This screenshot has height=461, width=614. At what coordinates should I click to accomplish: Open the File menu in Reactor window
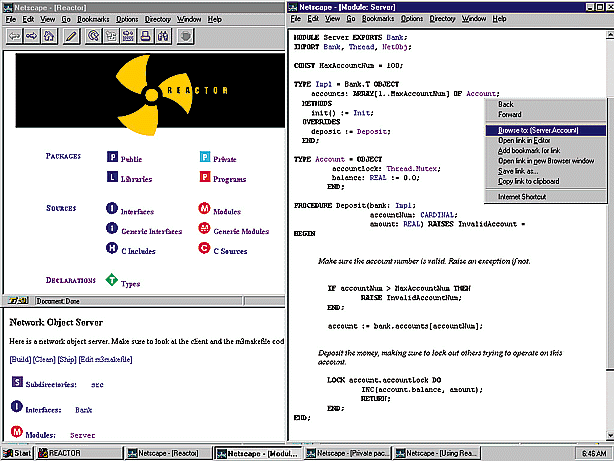(x=11, y=19)
